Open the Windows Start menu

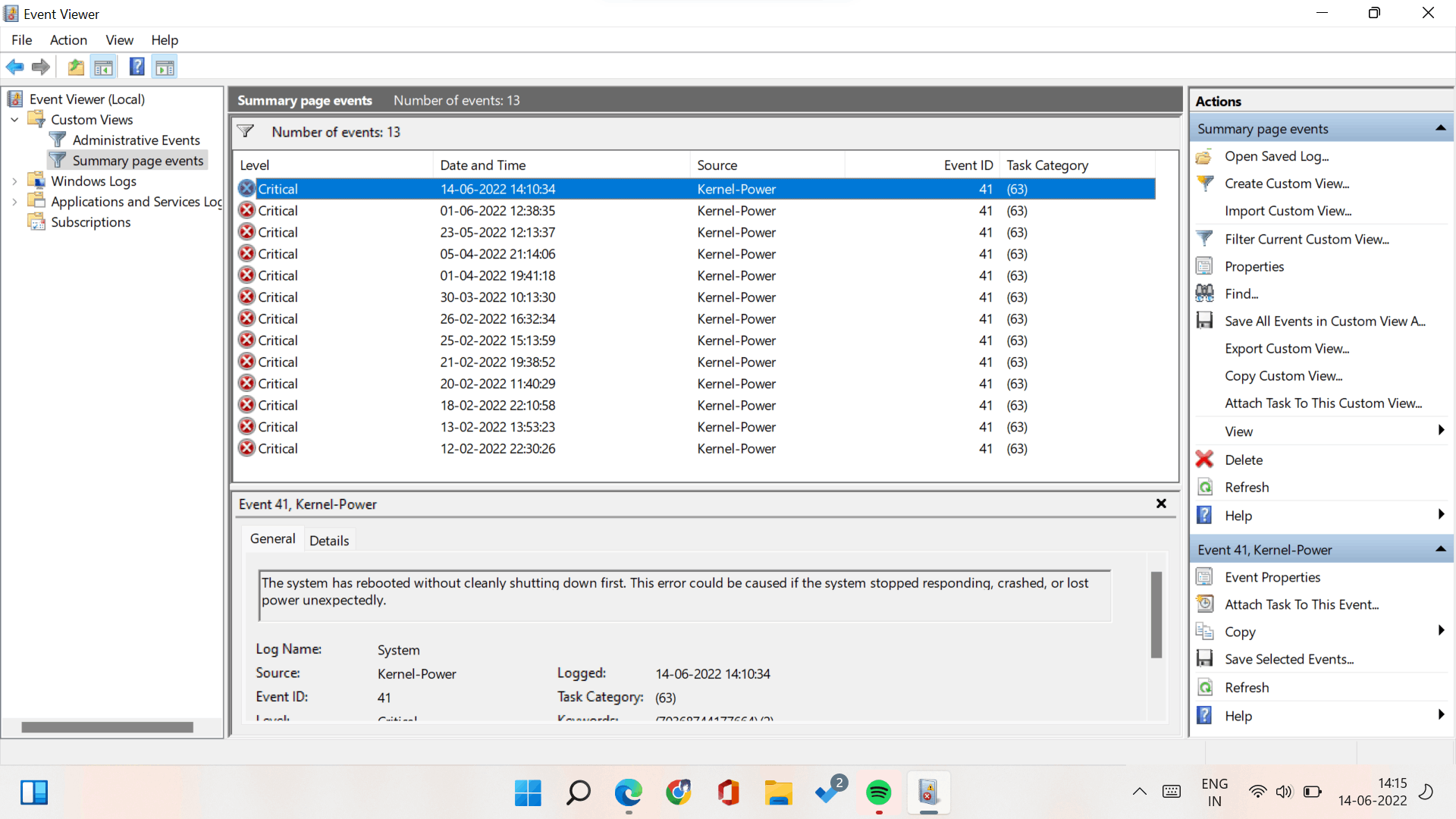(528, 793)
